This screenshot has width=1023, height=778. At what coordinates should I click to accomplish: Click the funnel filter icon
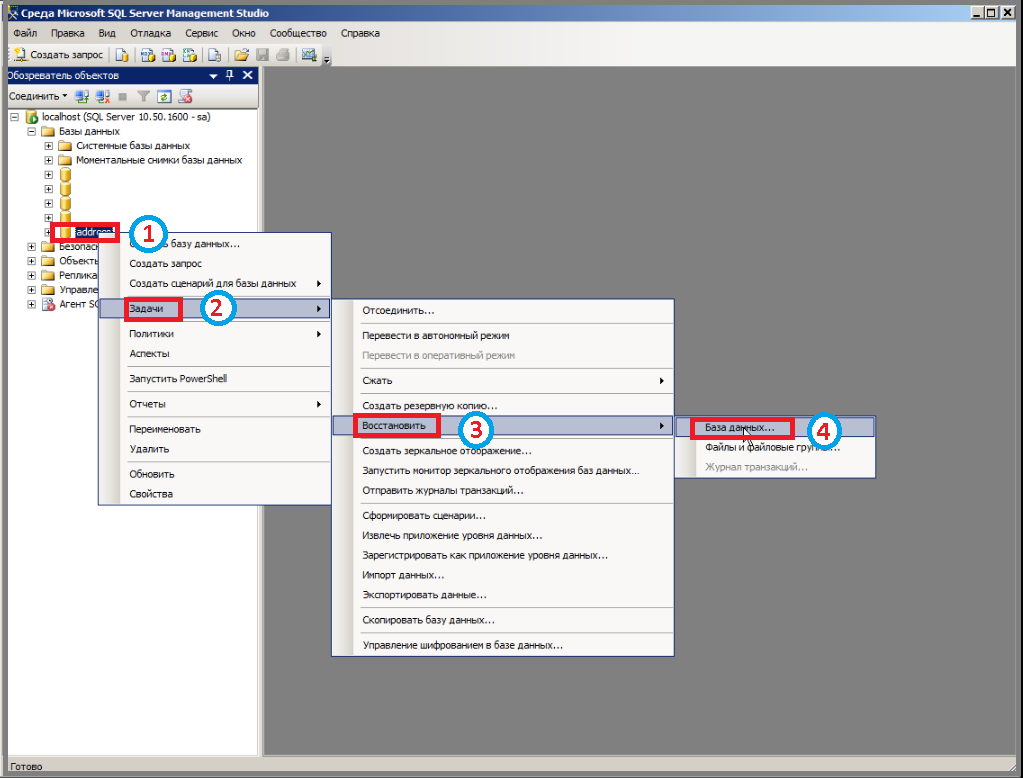[144, 97]
